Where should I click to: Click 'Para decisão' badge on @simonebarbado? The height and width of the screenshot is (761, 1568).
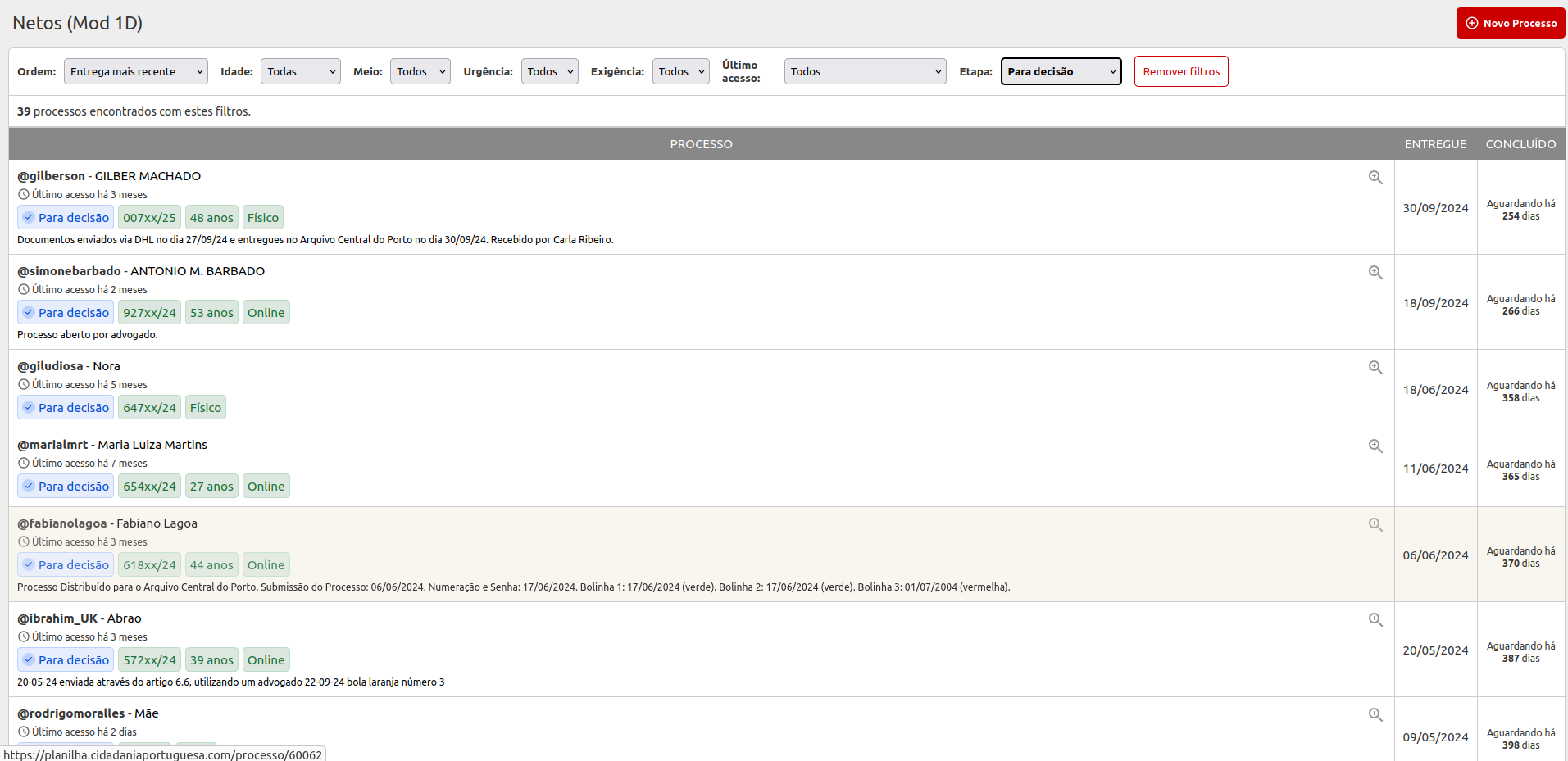pyautogui.click(x=66, y=313)
